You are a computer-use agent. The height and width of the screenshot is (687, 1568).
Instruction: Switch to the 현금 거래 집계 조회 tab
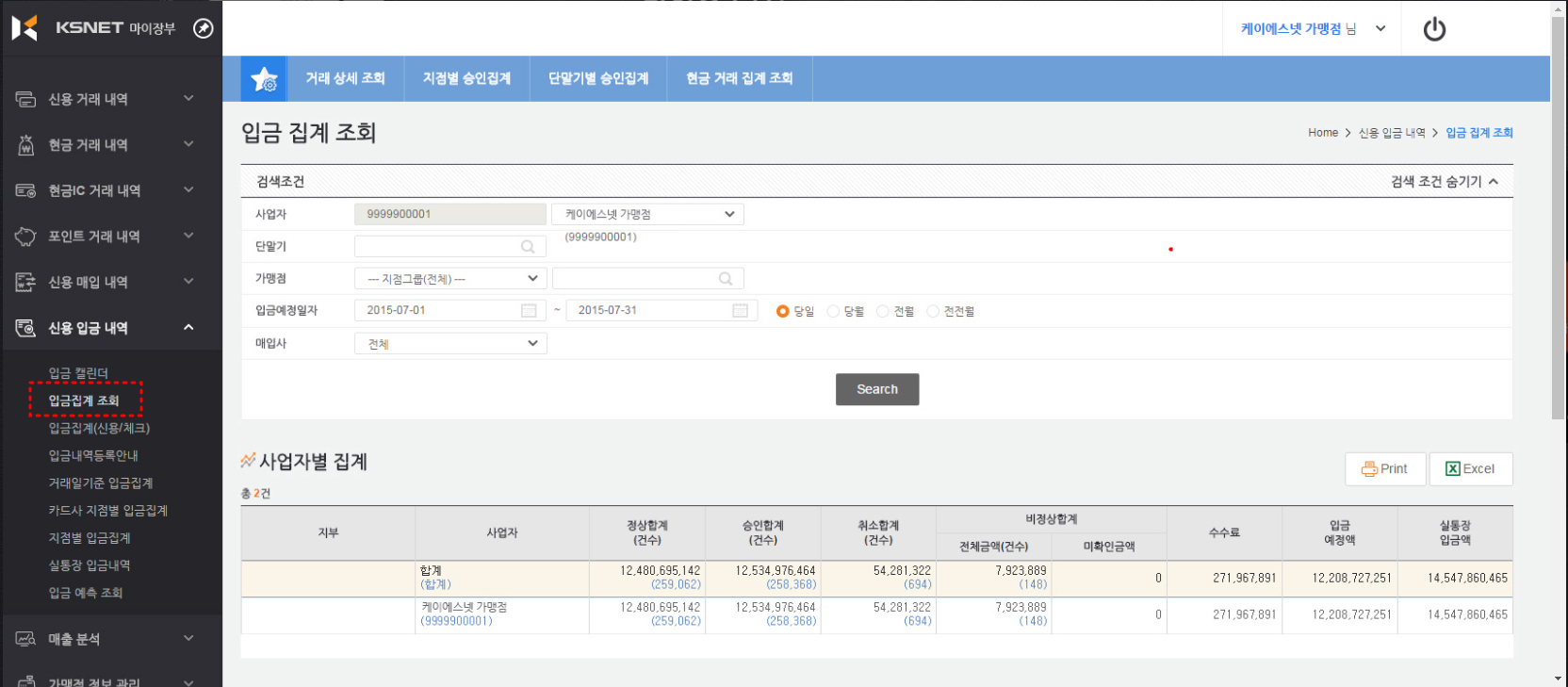coord(740,78)
